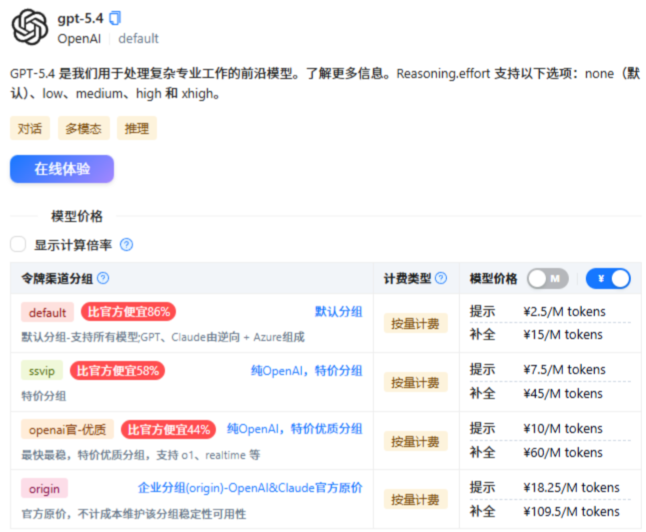Image resolution: width=646 pixels, height=532 pixels.
Task: Click the 令牌渠道分组 column header
Action: coord(57,279)
